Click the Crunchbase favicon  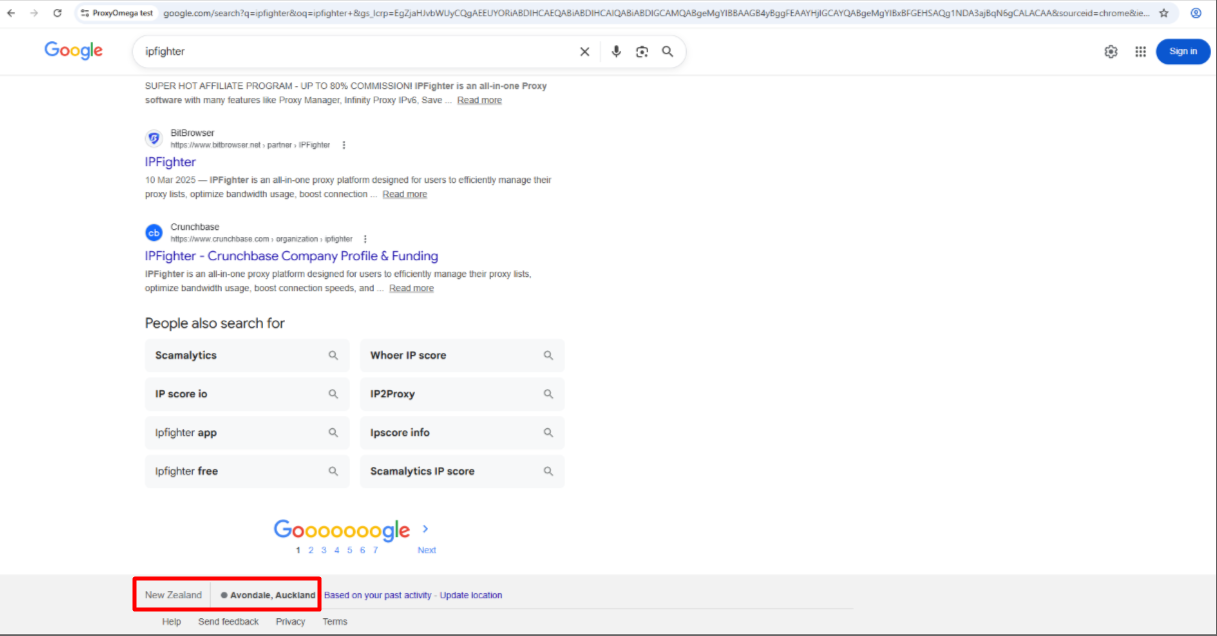154,233
